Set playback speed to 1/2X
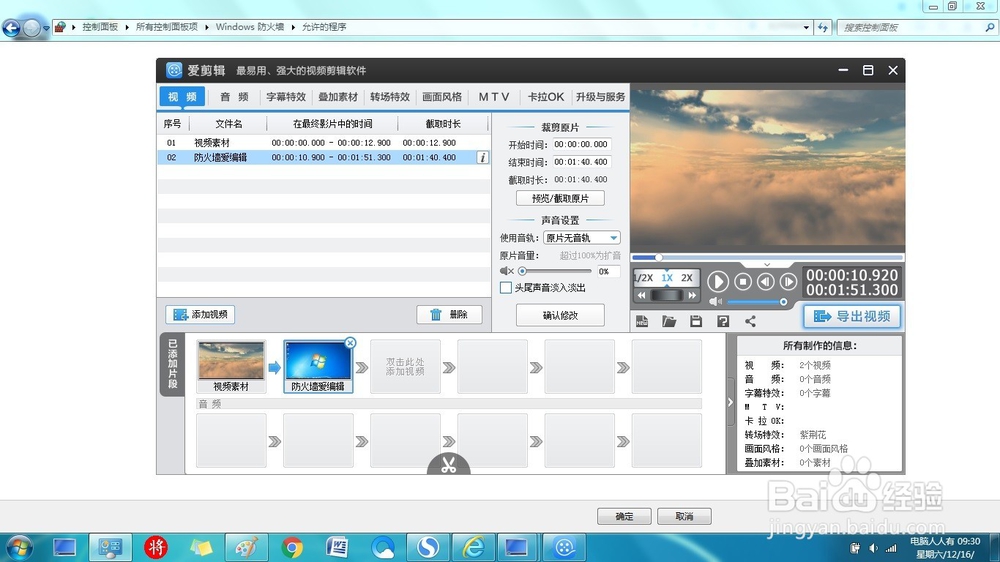The height and width of the screenshot is (562, 1000). tap(643, 277)
